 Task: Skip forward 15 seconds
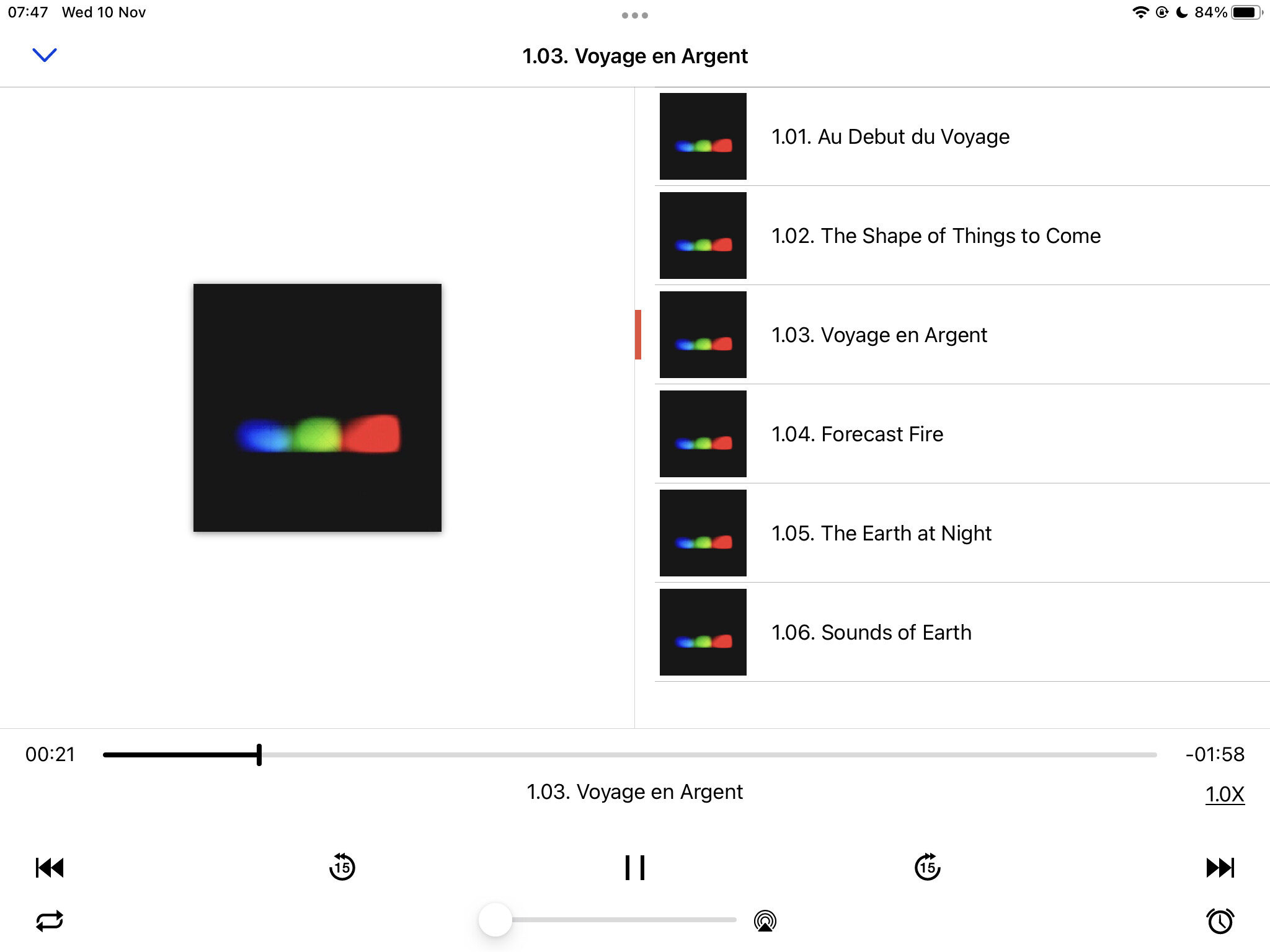click(928, 867)
